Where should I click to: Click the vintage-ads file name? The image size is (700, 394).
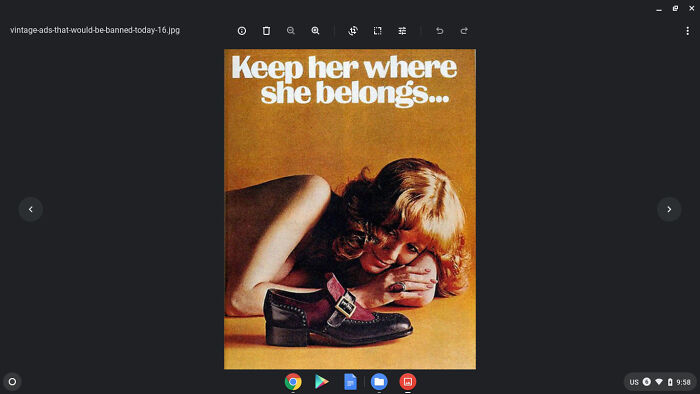pyautogui.click(x=95, y=30)
